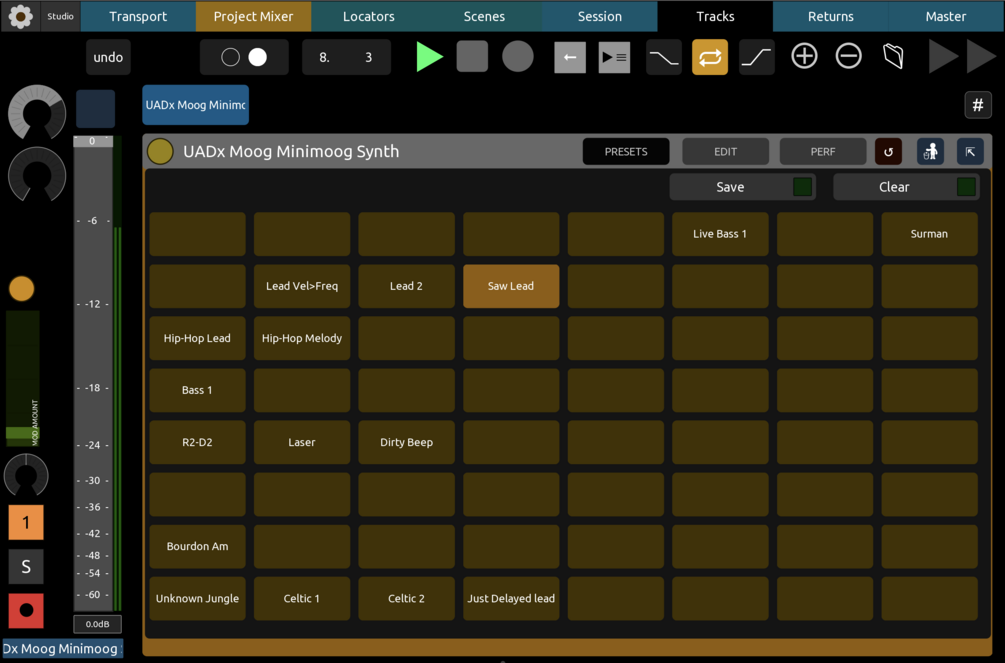
Task: Click the plus circle icon
Action: coord(804,56)
